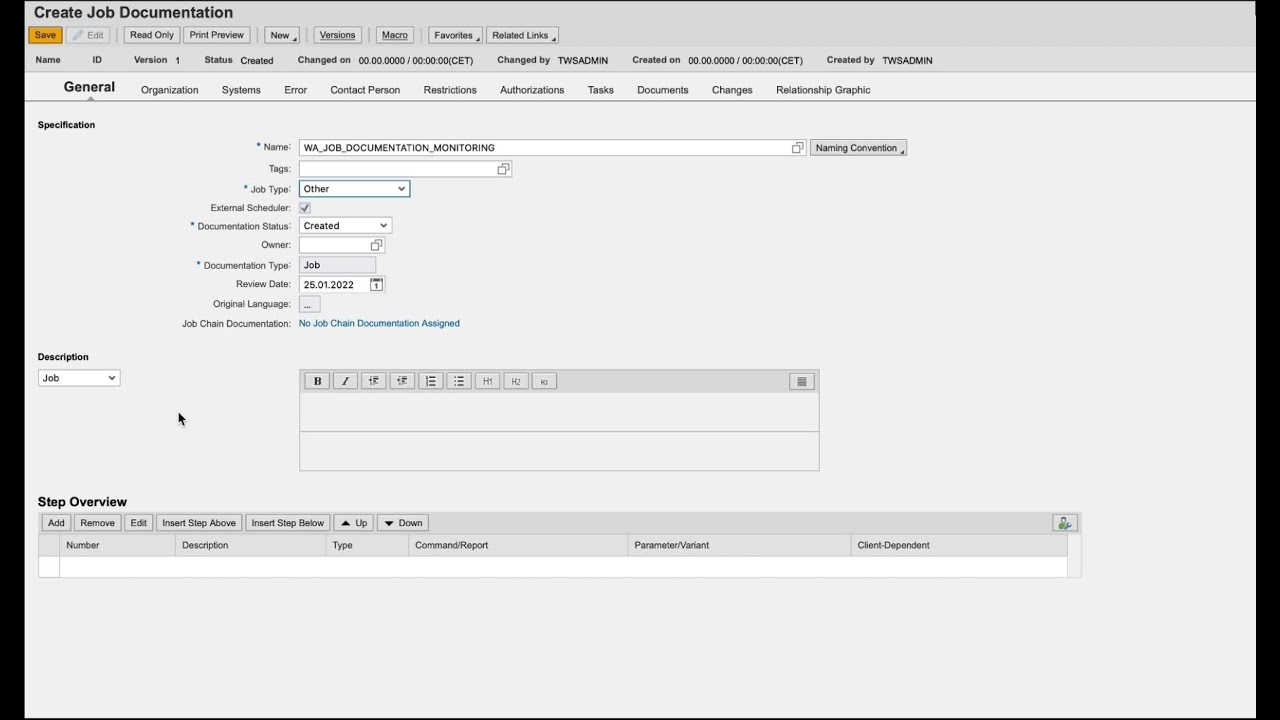Expand the Favorites menu
This screenshot has width=1280, height=720.
[455, 35]
